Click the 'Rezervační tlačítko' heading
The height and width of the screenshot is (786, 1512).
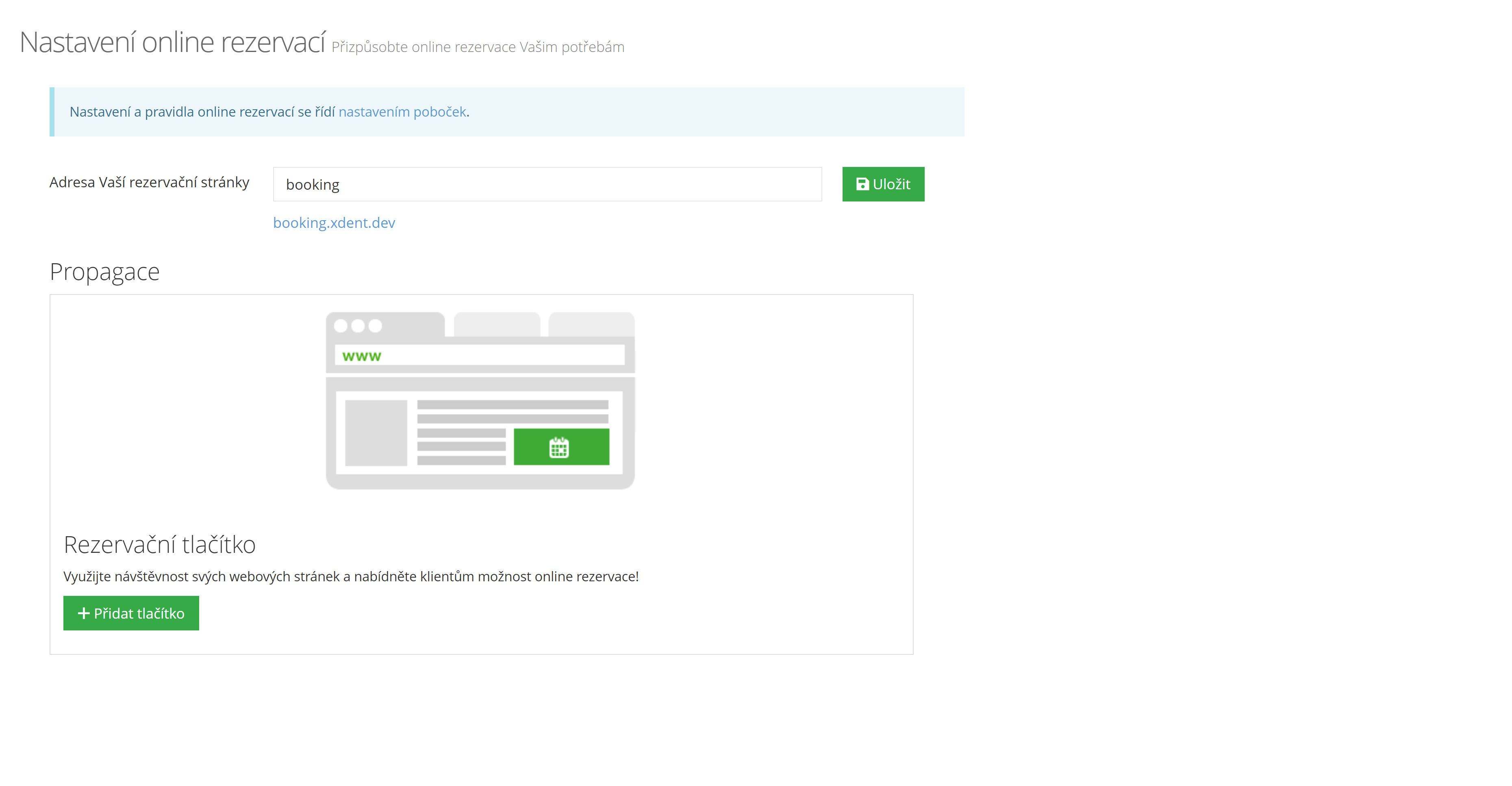[159, 544]
